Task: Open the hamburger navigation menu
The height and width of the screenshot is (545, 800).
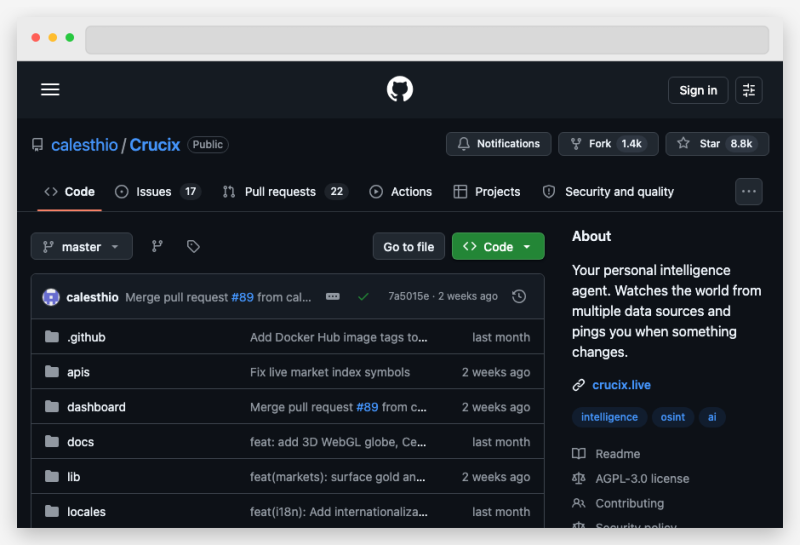Action: pos(50,90)
